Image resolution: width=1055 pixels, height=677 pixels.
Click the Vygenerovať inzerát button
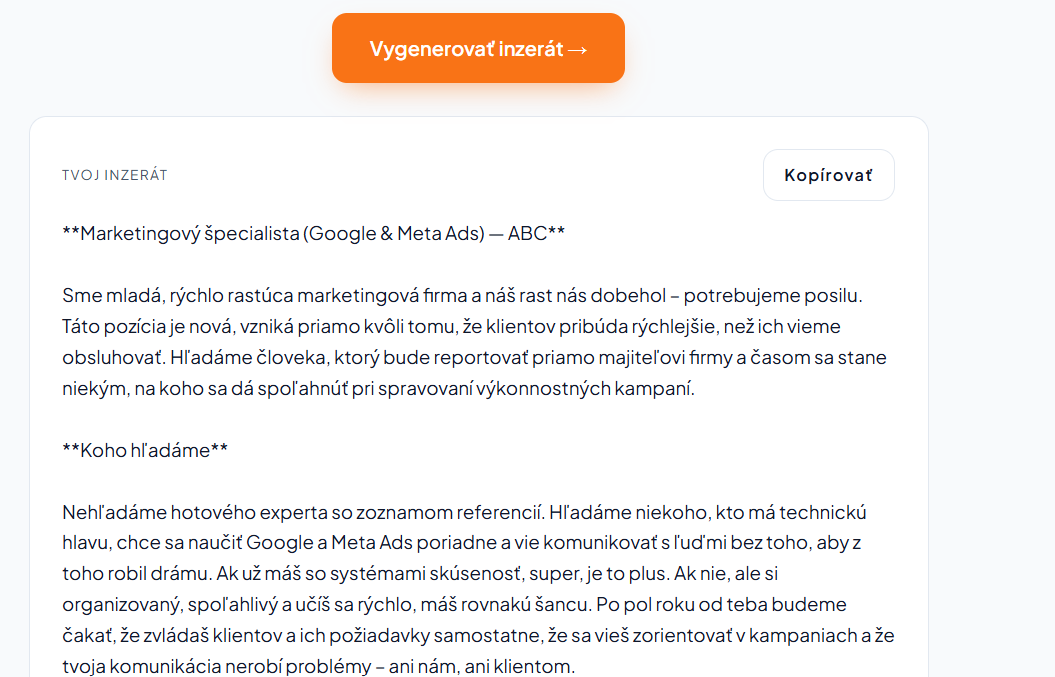pos(478,48)
